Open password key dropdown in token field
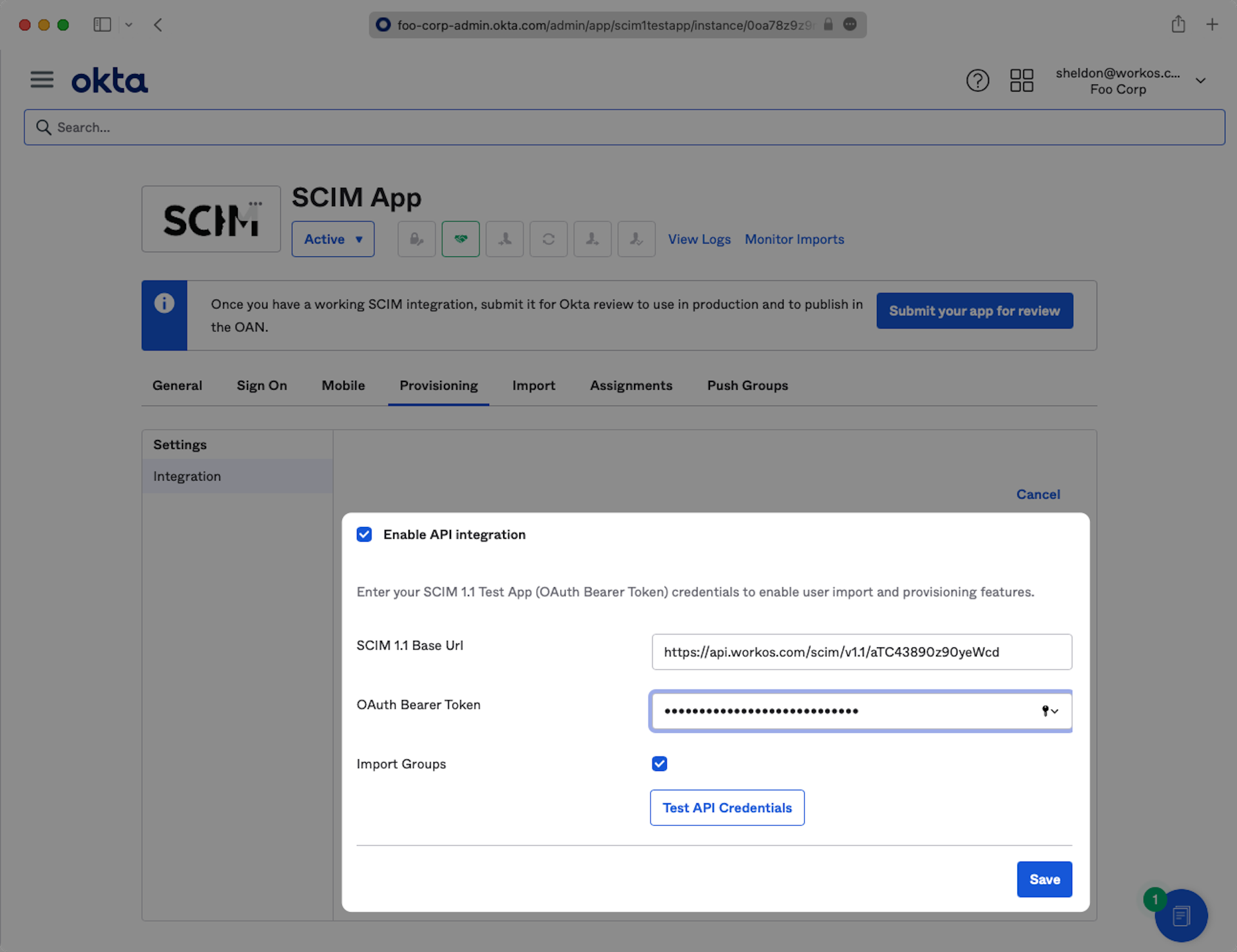 coord(1050,711)
